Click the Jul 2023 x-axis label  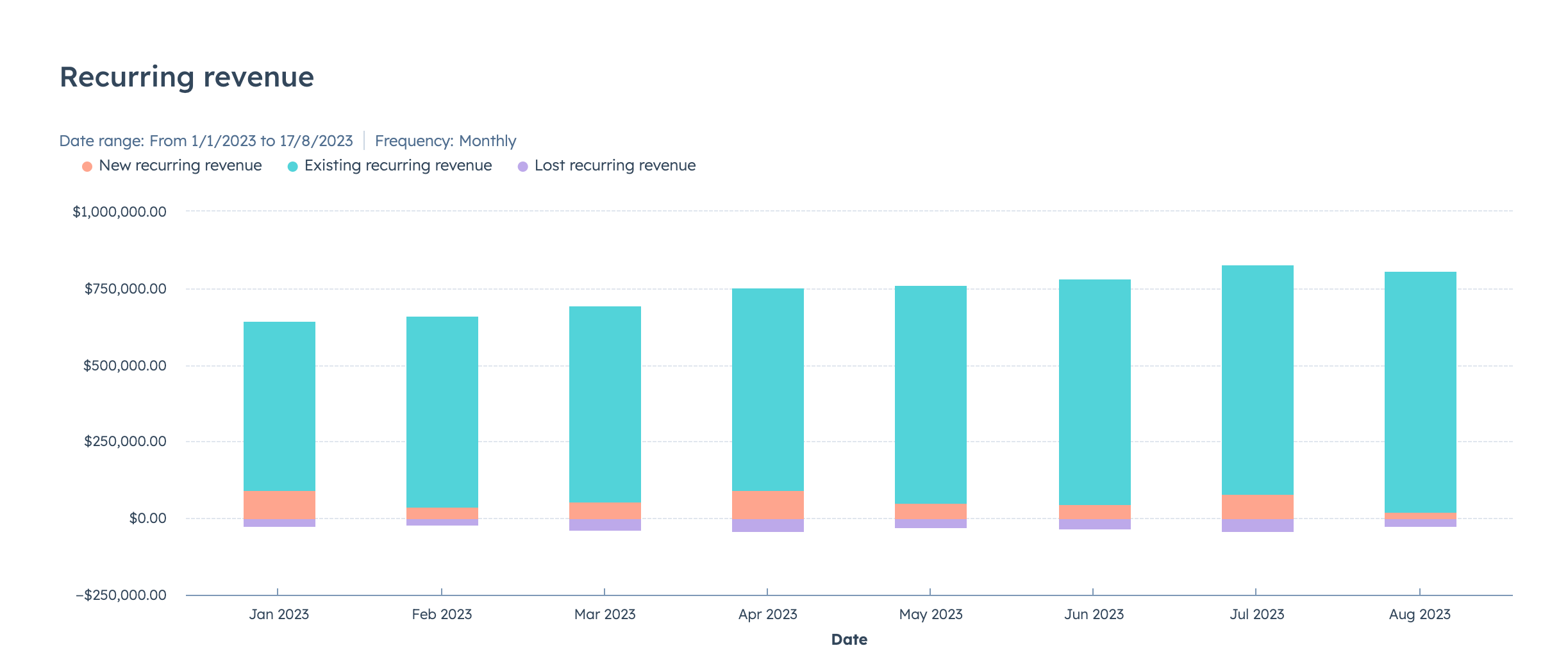click(x=1257, y=614)
